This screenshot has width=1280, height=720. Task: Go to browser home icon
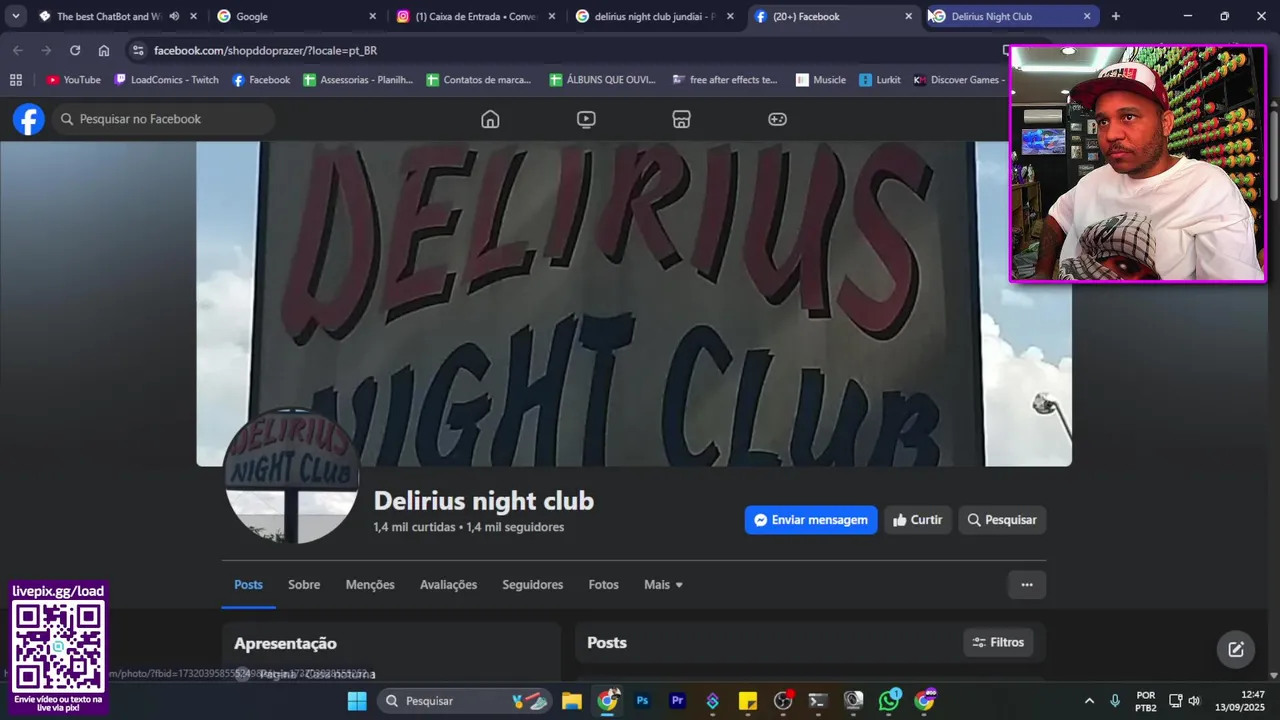pyautogui.click(x=104, y=50)
